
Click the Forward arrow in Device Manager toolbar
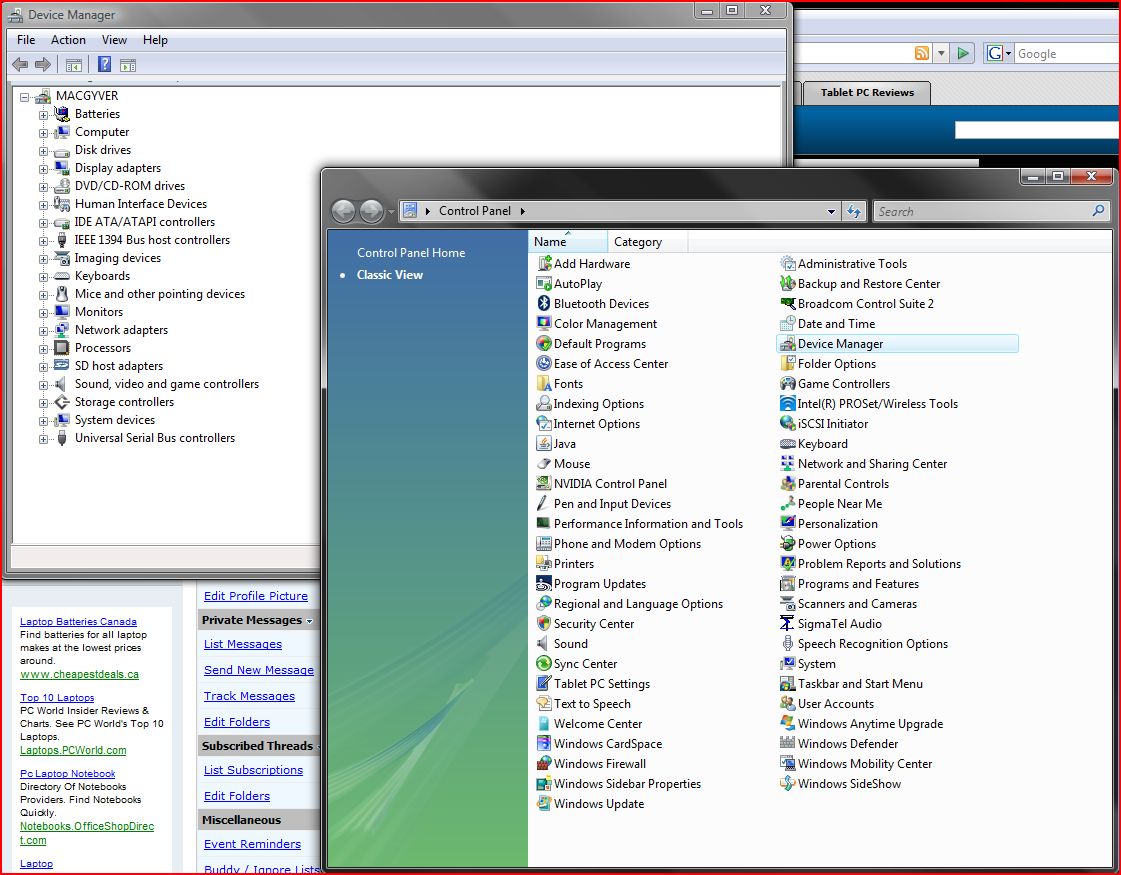click(x=43, y=64)
